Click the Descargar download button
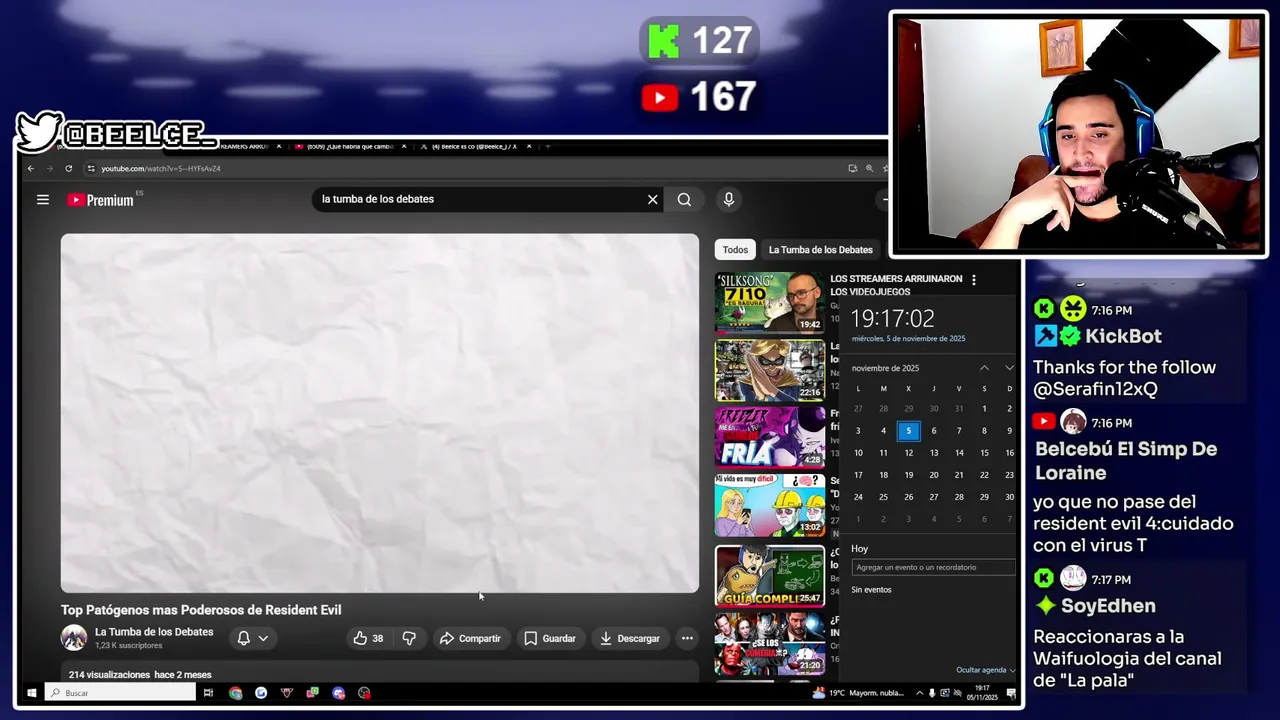The height and width of the screenshot is (720, 1280). pos(629,638)
